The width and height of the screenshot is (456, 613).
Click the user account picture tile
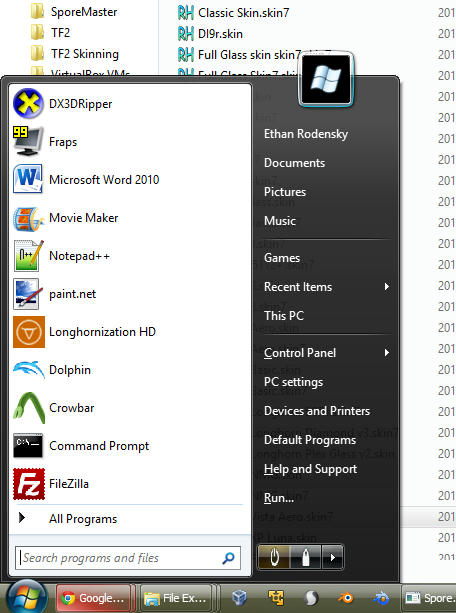coord(325,79)
